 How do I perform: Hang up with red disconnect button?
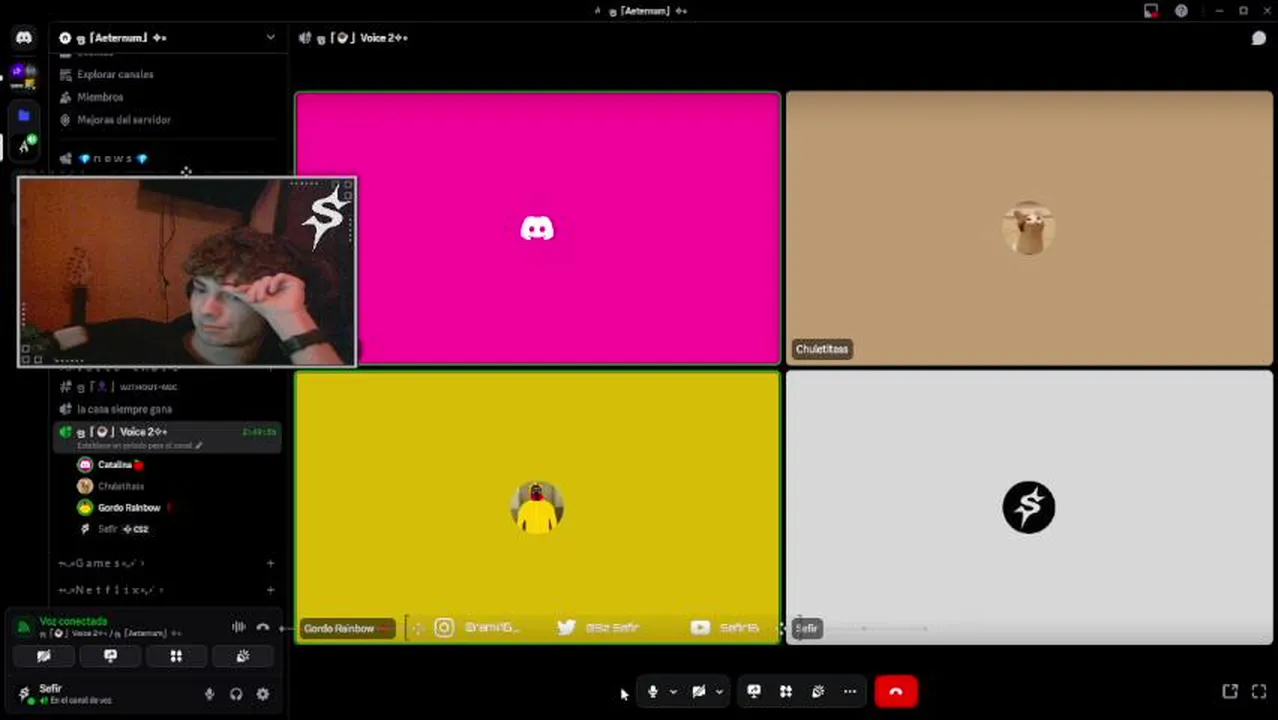point(896,691)
